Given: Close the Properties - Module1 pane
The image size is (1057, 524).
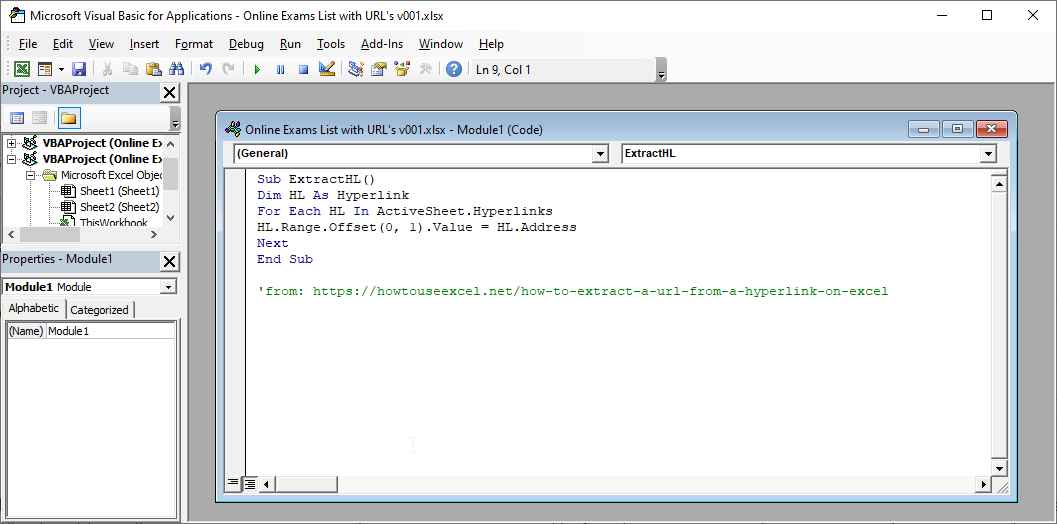Looking at the screenshot, I should tap(170, 262).
